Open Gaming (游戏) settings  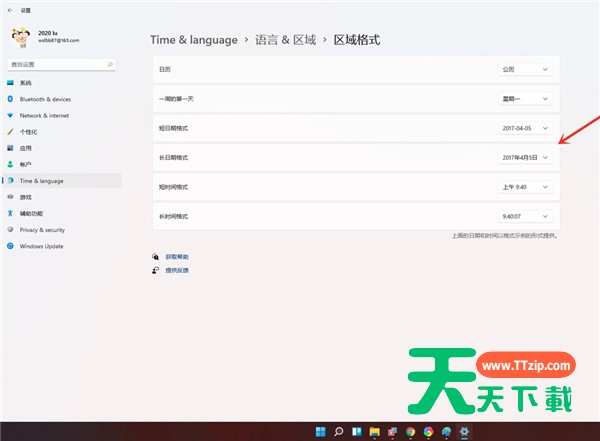(x=61, y=197)
